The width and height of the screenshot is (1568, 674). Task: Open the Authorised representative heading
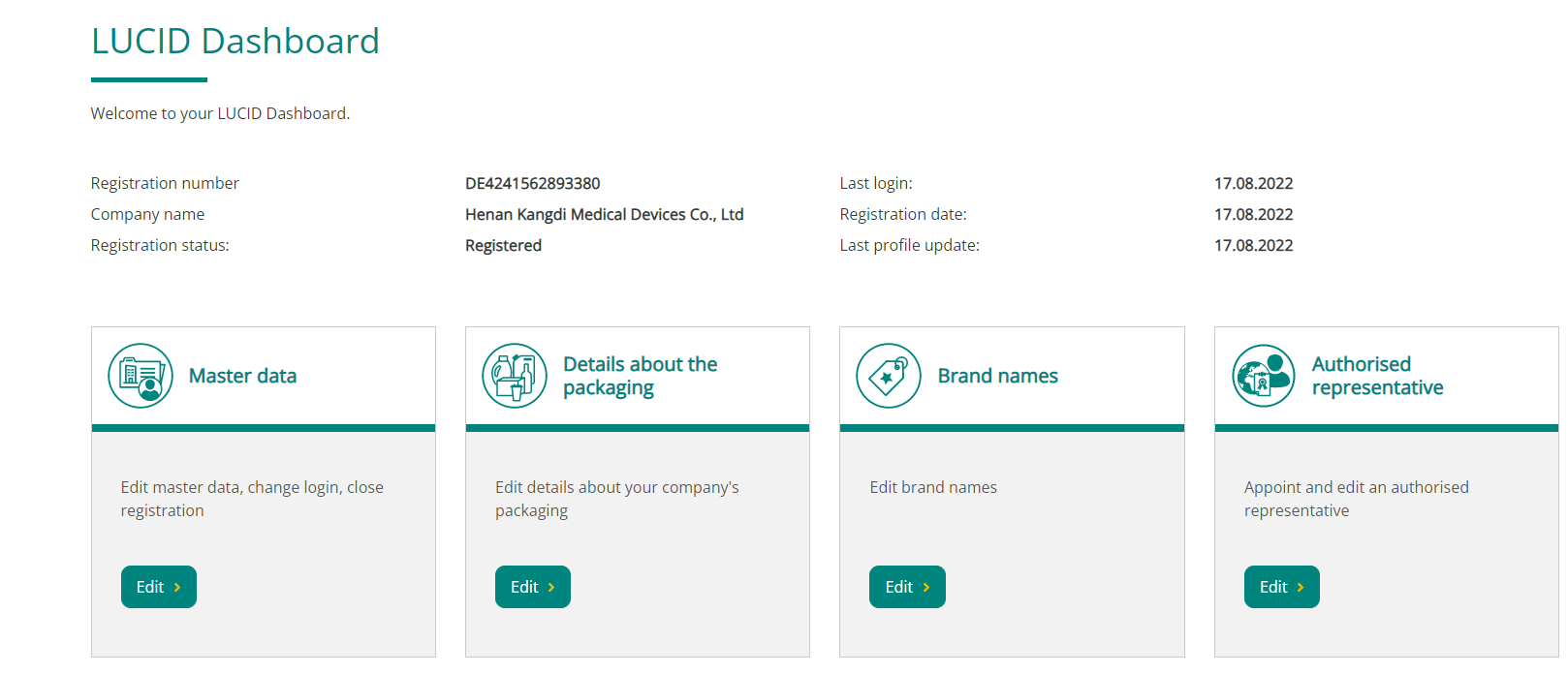point(1378,376)
